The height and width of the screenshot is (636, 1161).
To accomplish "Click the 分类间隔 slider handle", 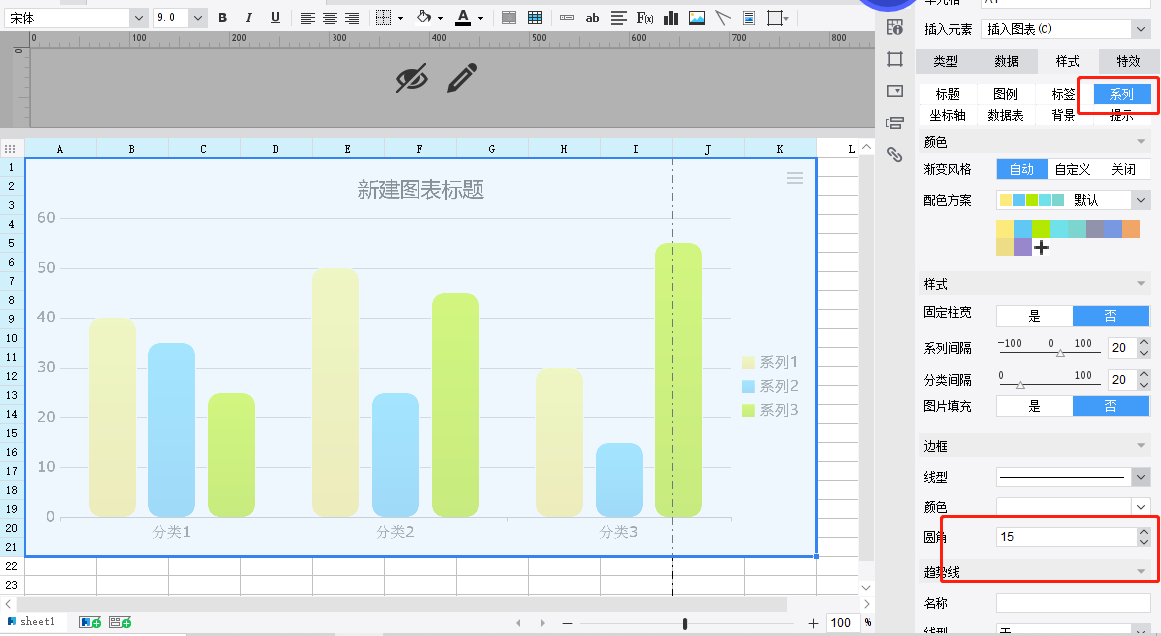I will pyautogui.click(x=1020, y=385).
